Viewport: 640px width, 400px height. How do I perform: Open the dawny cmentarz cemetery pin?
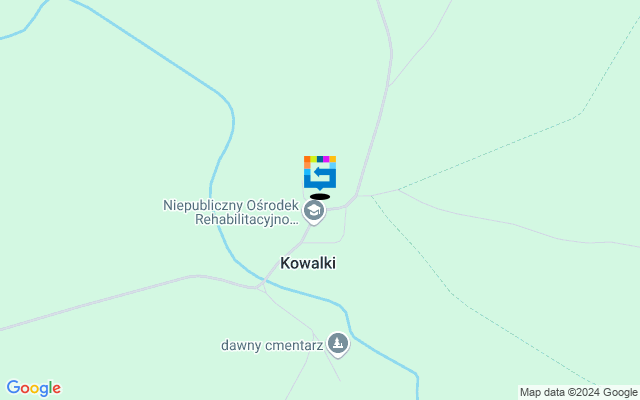[338, 344]
